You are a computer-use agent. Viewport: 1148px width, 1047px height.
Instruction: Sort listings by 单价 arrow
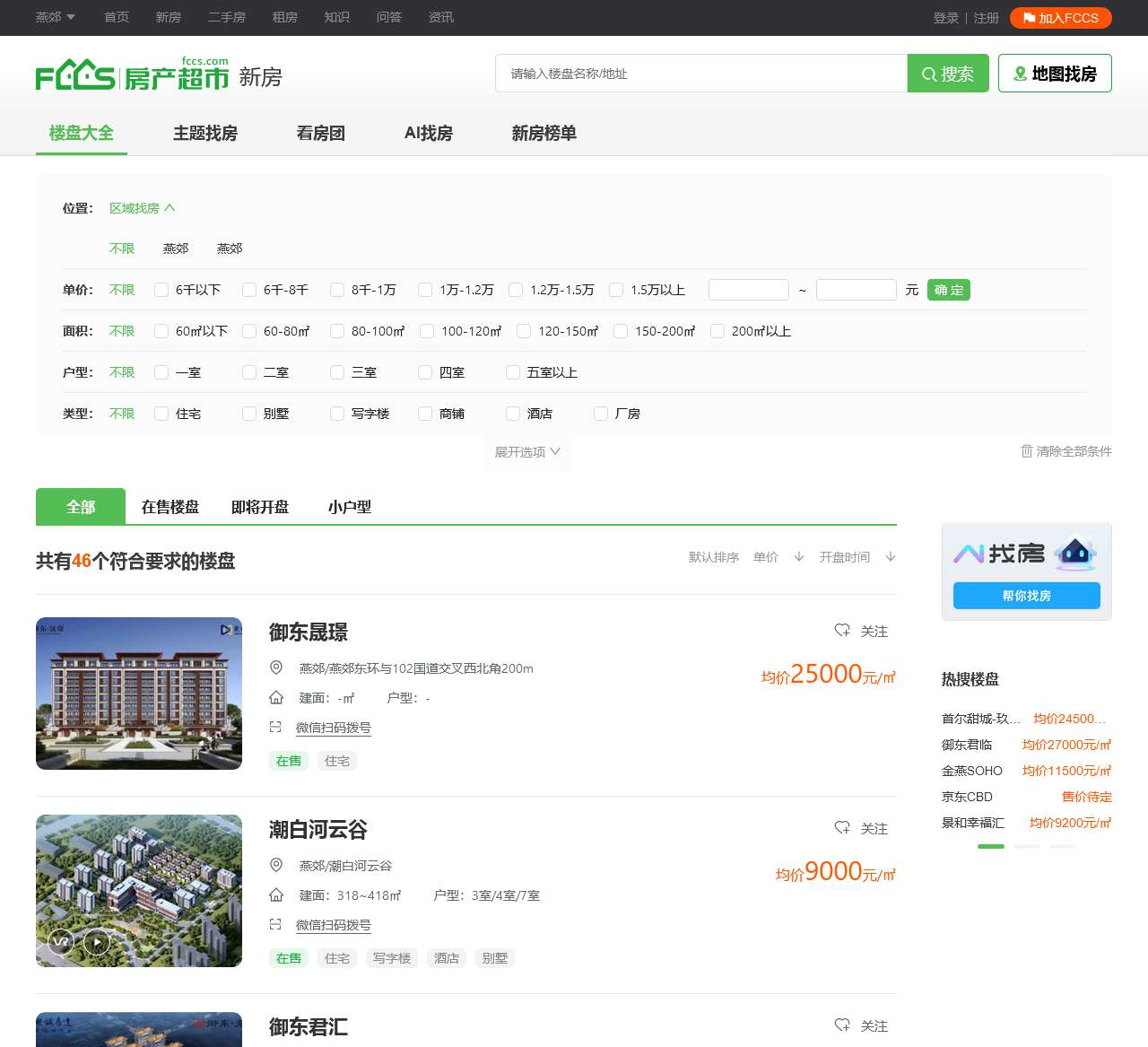[x=798, y=557]
